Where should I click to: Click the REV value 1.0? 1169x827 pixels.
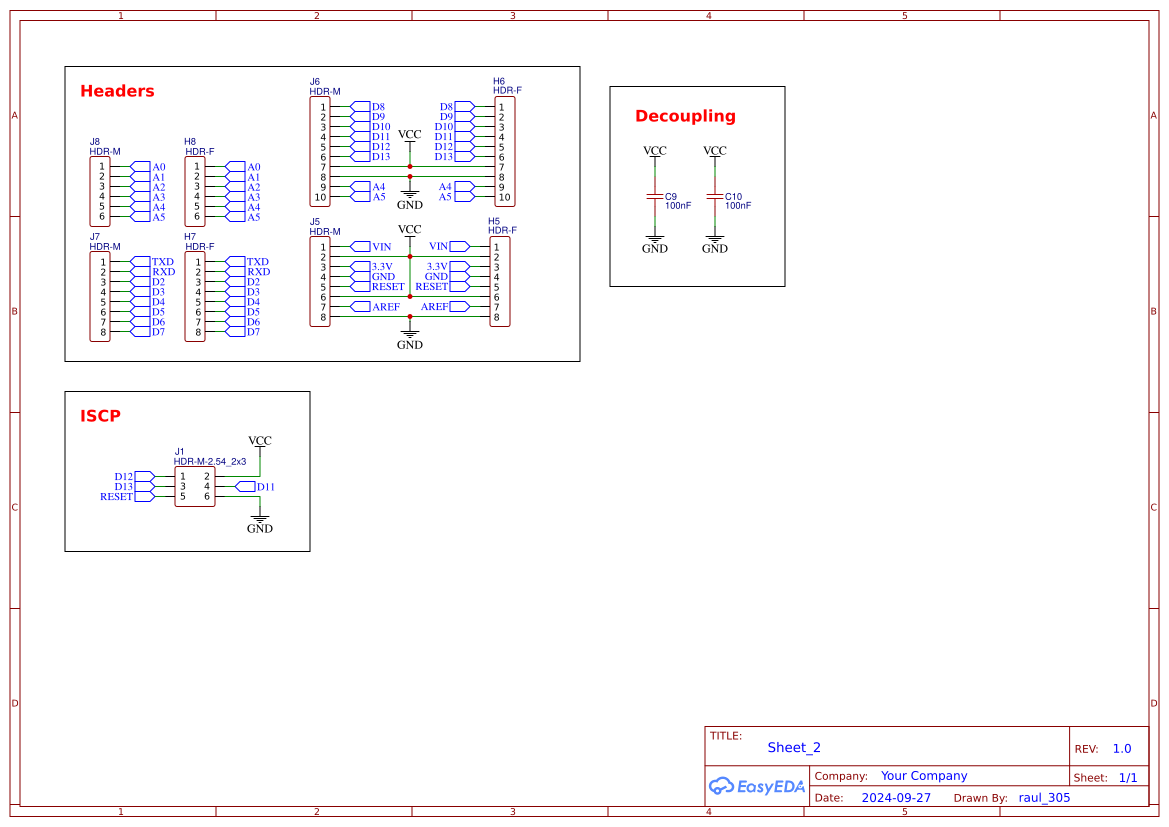pyautogui.click(x=1122, y=749)
